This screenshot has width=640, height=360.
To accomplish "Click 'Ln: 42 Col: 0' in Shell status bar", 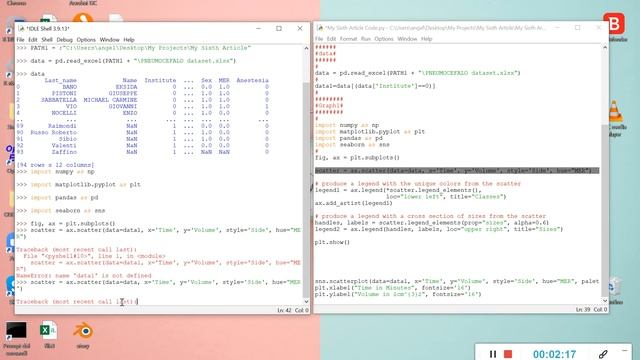I will point(293,310).
